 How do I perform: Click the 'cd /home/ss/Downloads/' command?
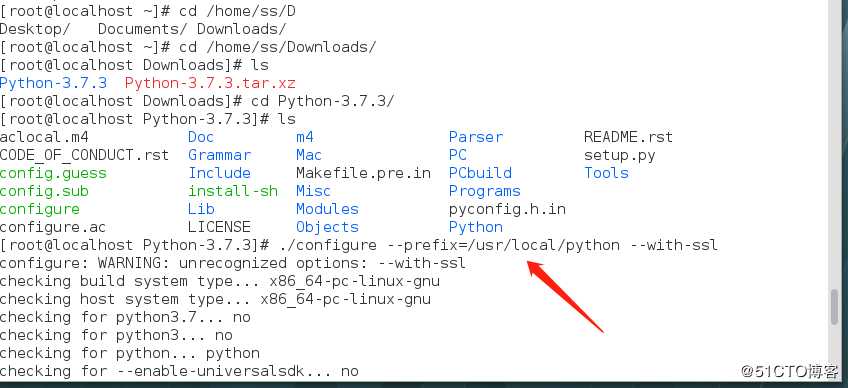click(277, 47)
